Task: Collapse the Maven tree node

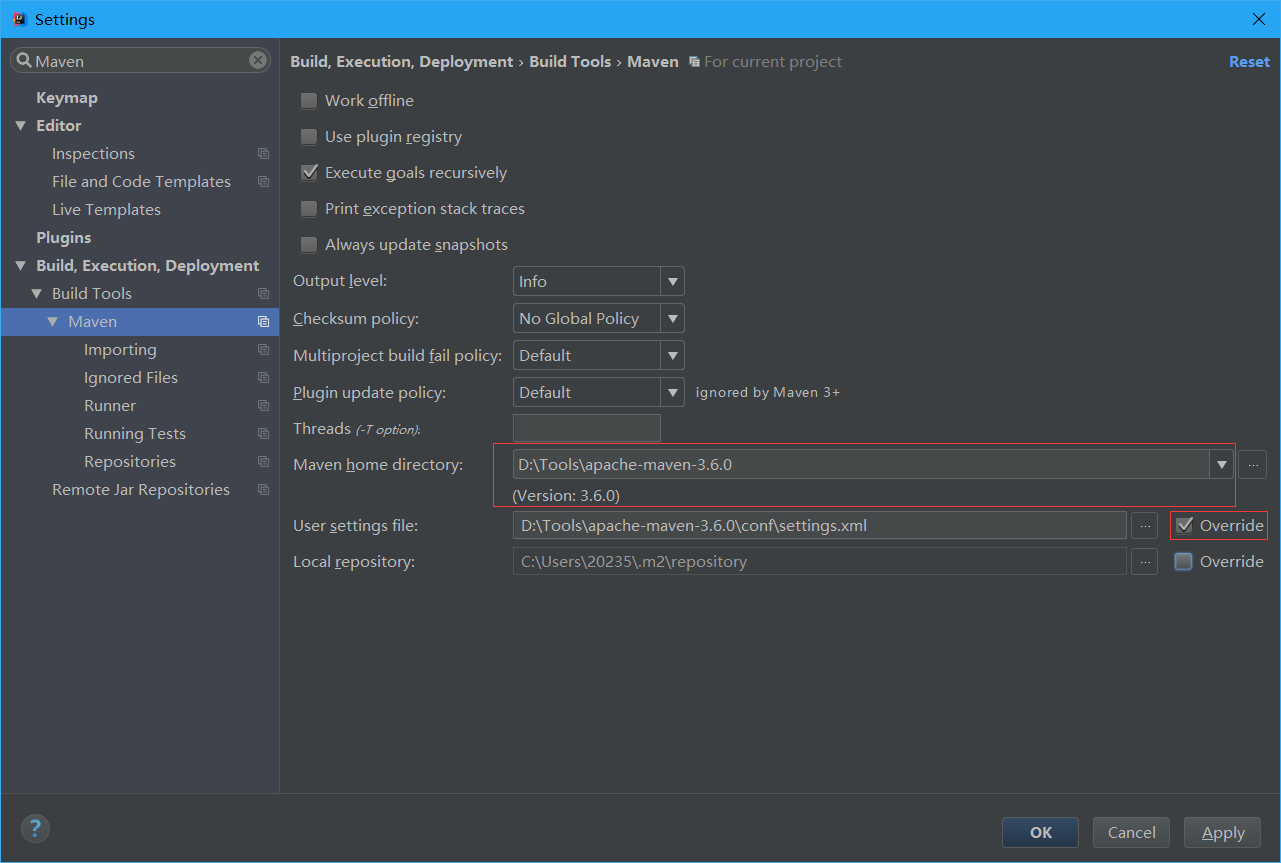Action: 53,322
